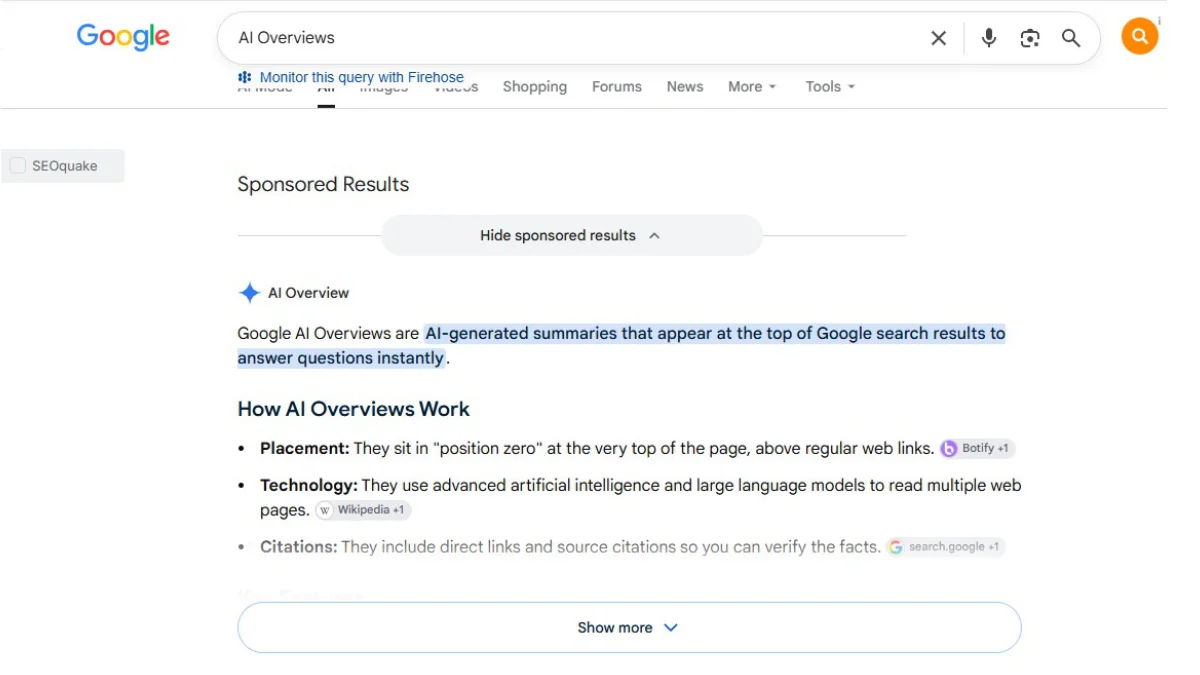Click the blue AI Overview sparkle icon

coord(249,293)
